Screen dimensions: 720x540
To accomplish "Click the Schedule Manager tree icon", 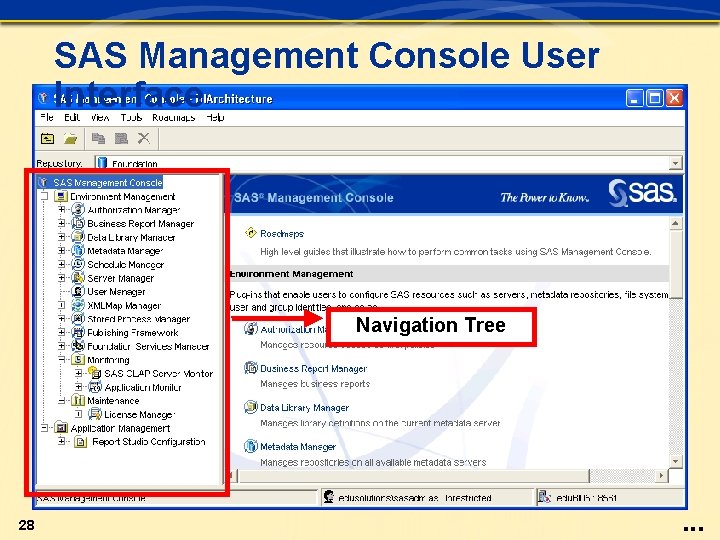I will click(78, 264).
